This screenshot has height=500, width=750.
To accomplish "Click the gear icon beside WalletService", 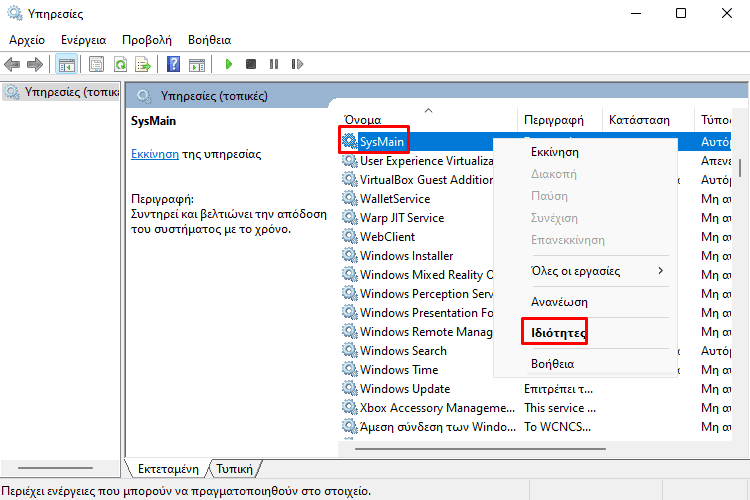I will [x=350, y=198].
